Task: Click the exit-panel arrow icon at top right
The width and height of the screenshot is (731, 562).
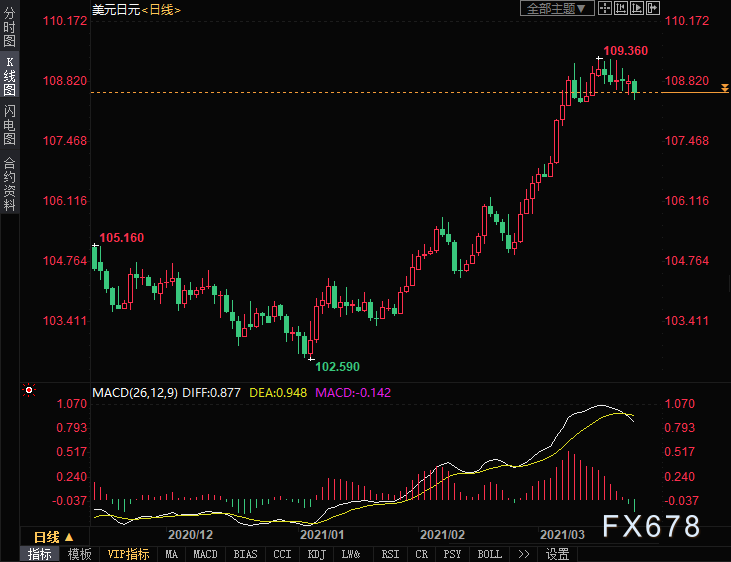Action: click(x=652, y=8)
